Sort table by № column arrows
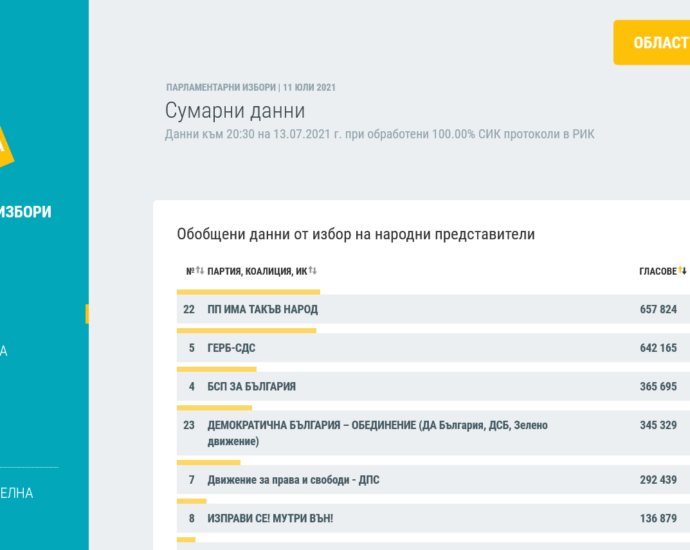 (200, 270)
